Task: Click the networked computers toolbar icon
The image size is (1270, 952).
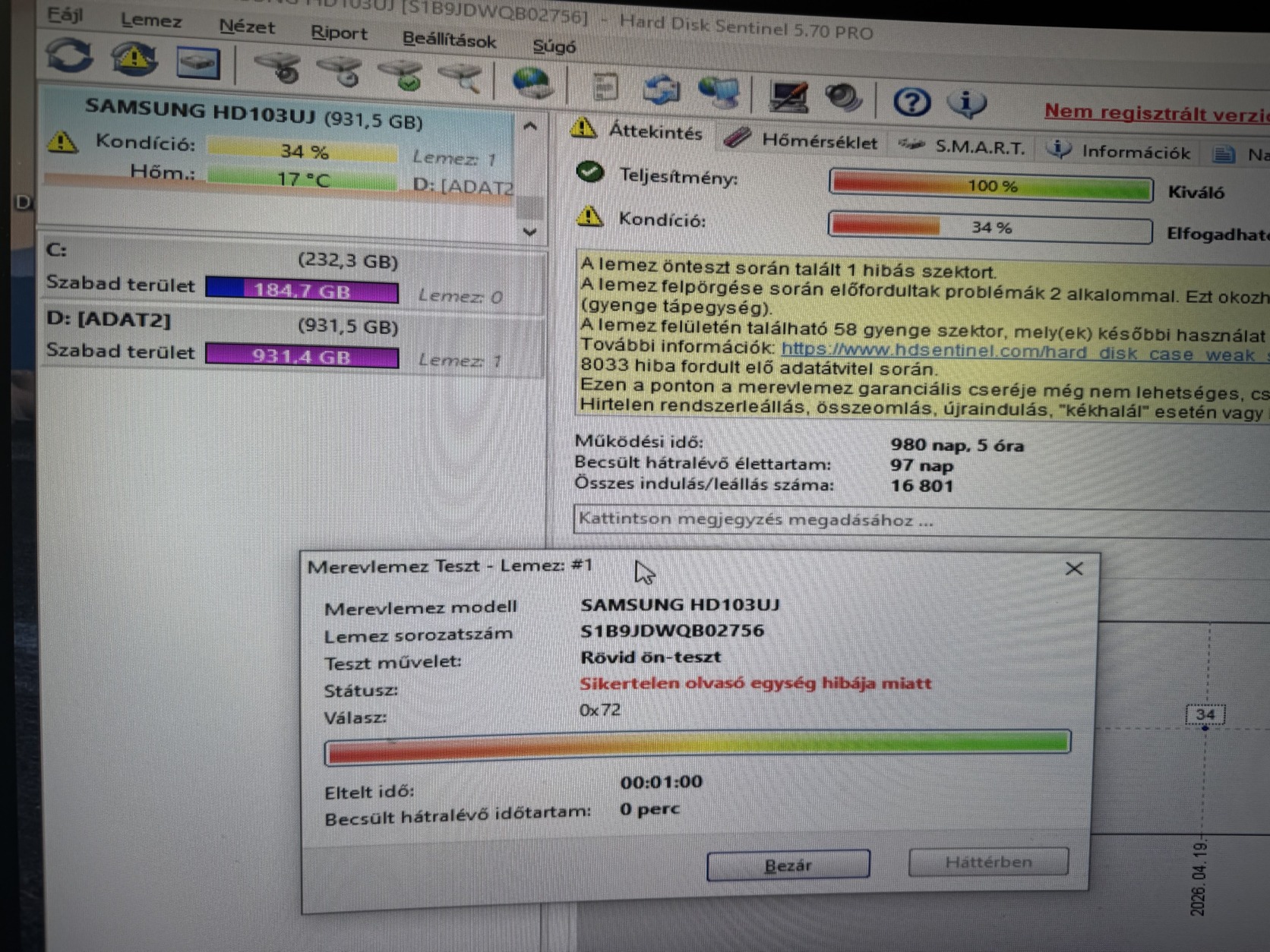Action: 719,93
